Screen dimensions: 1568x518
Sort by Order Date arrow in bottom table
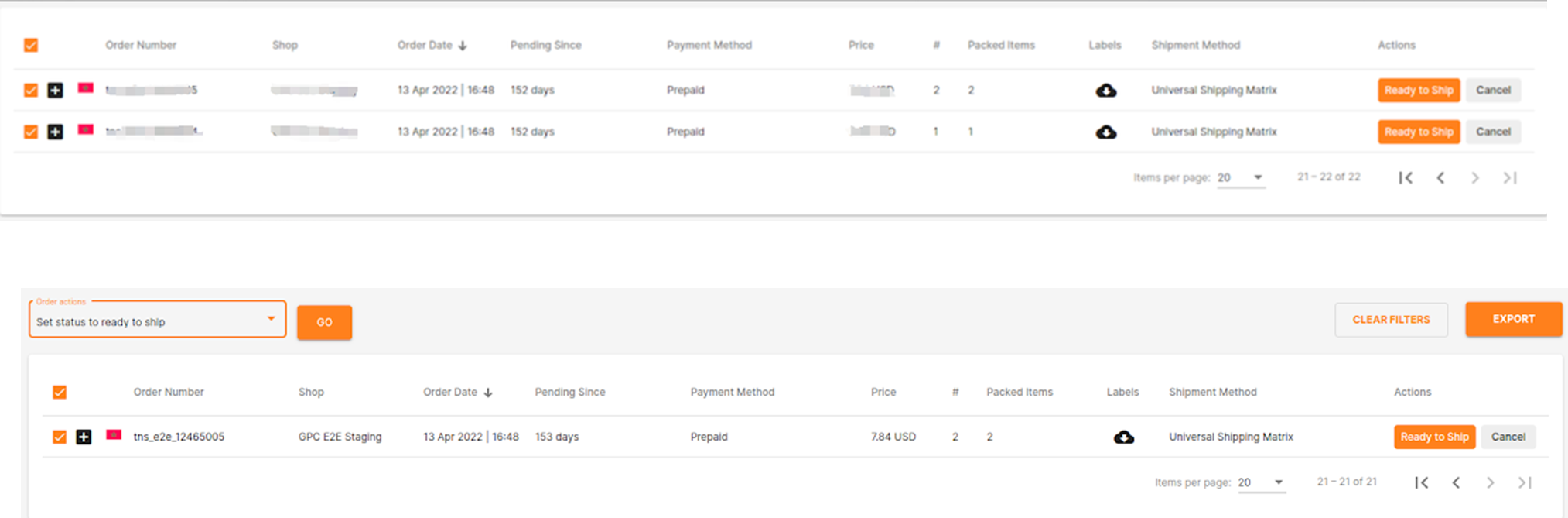(x=488, y=393)
